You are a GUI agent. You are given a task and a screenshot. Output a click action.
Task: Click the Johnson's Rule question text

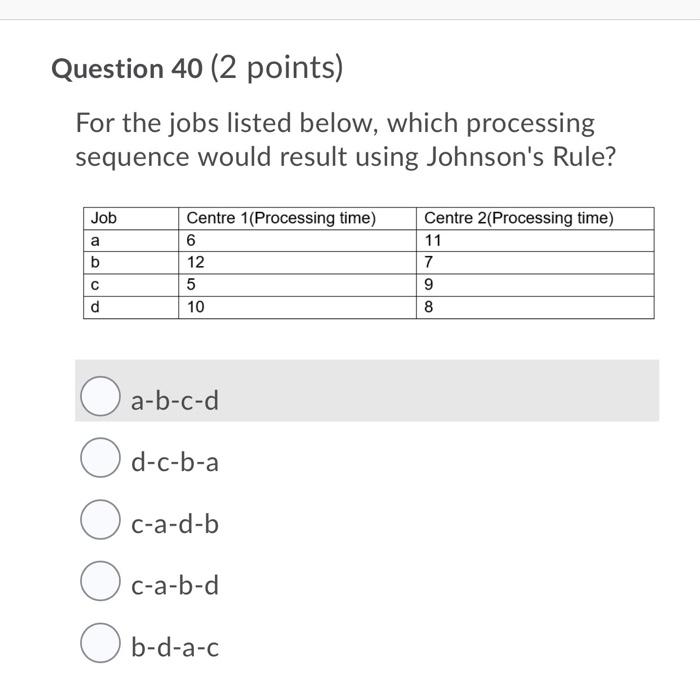point(346,140)
